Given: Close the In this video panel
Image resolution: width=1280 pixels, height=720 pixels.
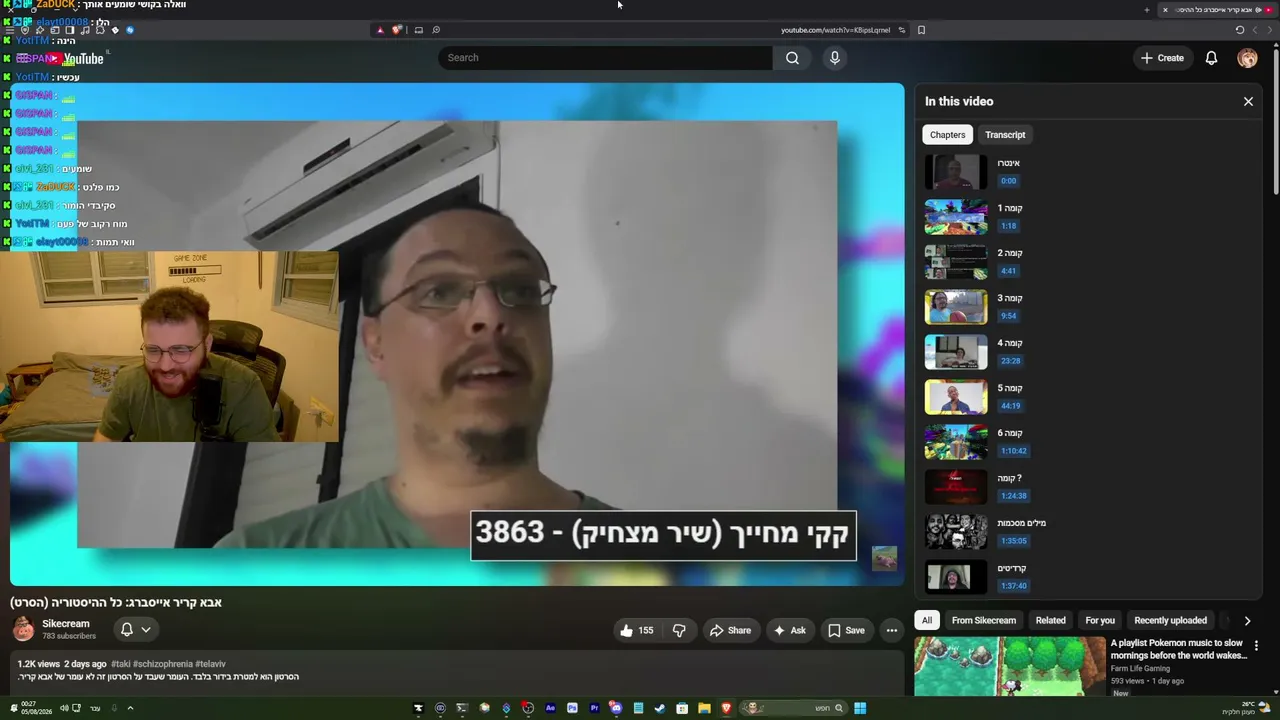Looking at the screenshot, I should pyautogui.click(x=1248, y=101).
